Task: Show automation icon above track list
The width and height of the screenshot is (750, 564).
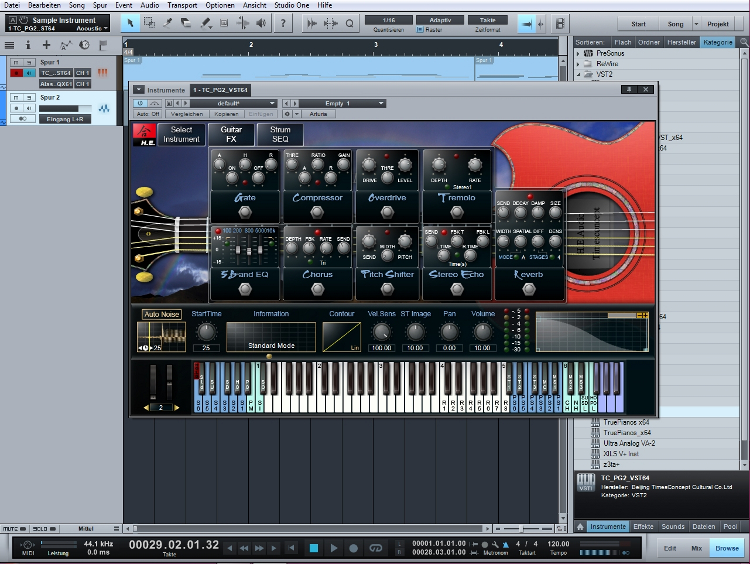Action: [x=65, y=45]
